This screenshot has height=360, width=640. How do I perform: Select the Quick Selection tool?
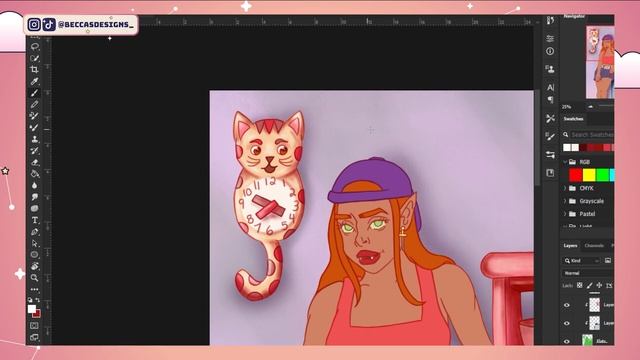point(35,58)
